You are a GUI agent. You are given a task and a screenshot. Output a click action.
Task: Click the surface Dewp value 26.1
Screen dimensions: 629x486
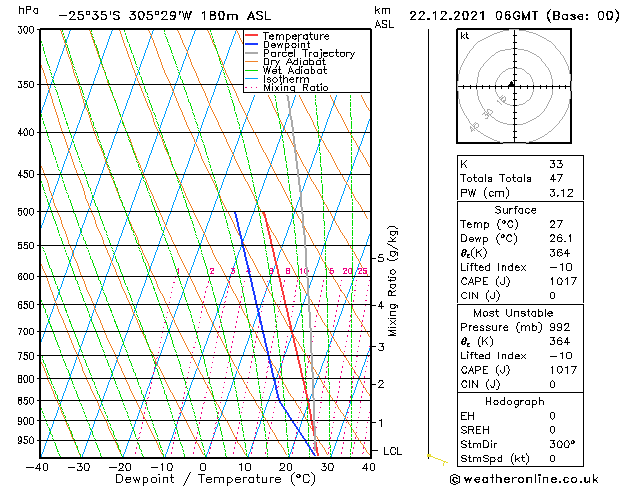coord(561,238)
